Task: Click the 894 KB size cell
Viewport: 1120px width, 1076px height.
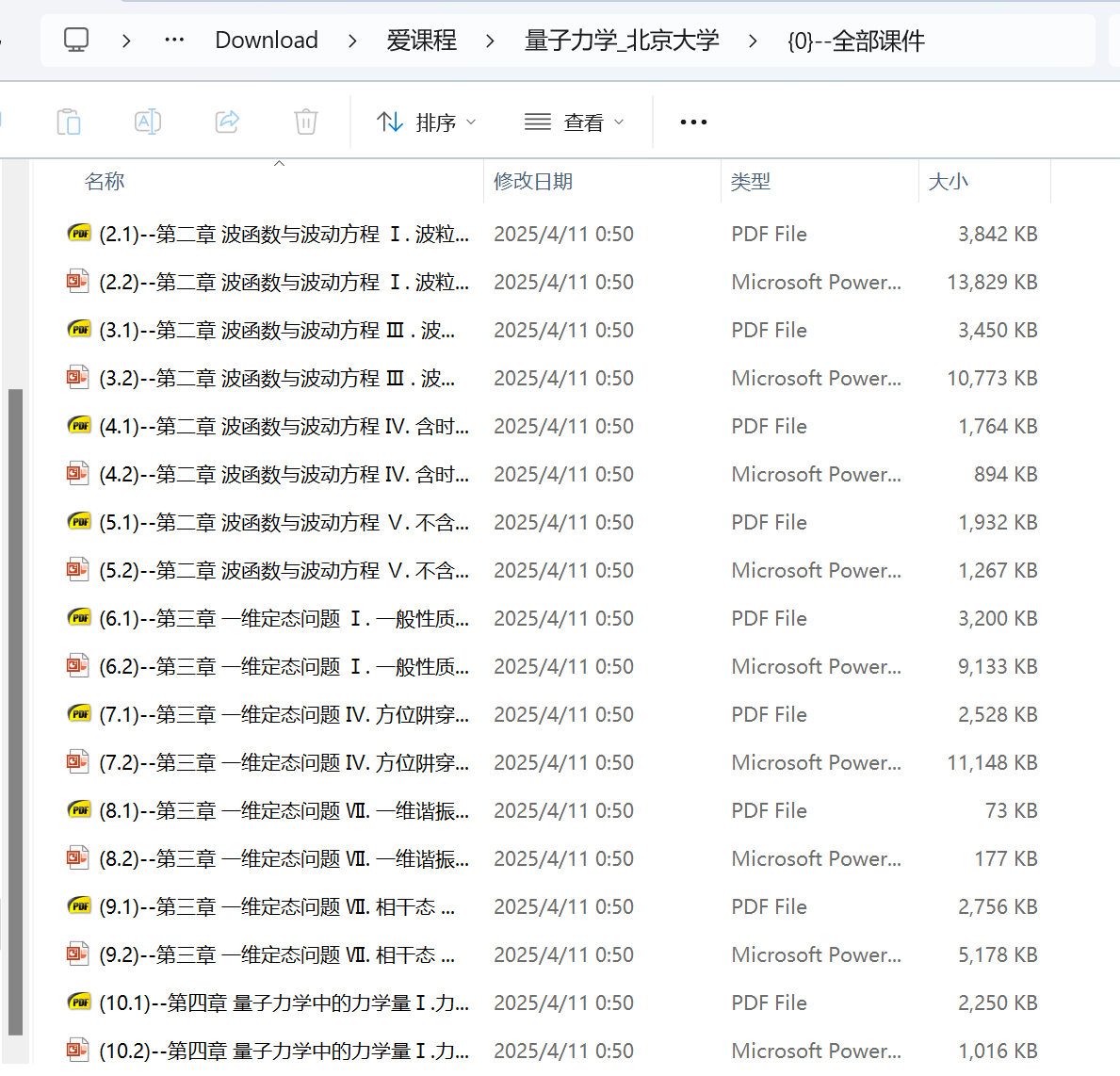Action: (x=1006, y=475)
